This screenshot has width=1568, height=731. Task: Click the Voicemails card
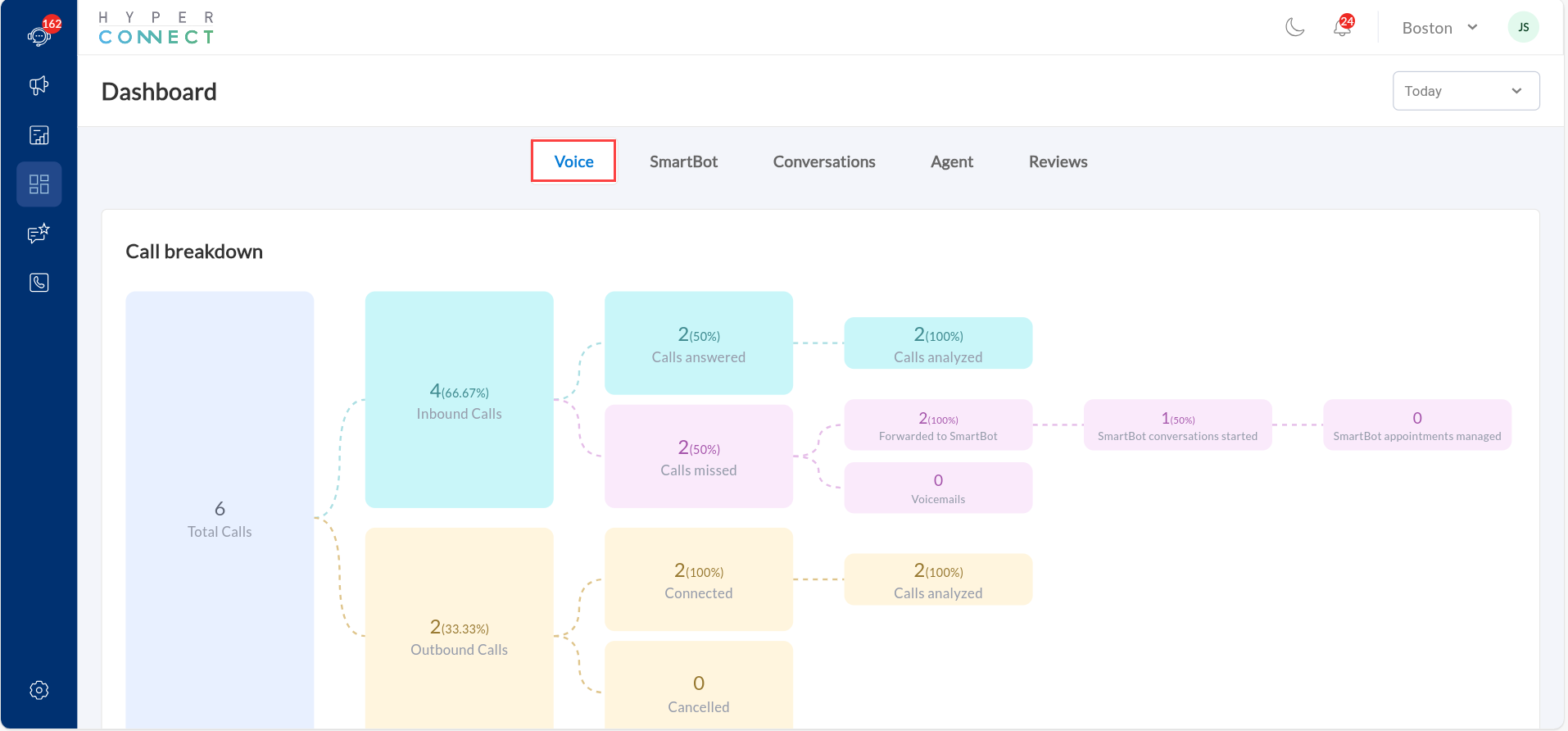[938, 488]
